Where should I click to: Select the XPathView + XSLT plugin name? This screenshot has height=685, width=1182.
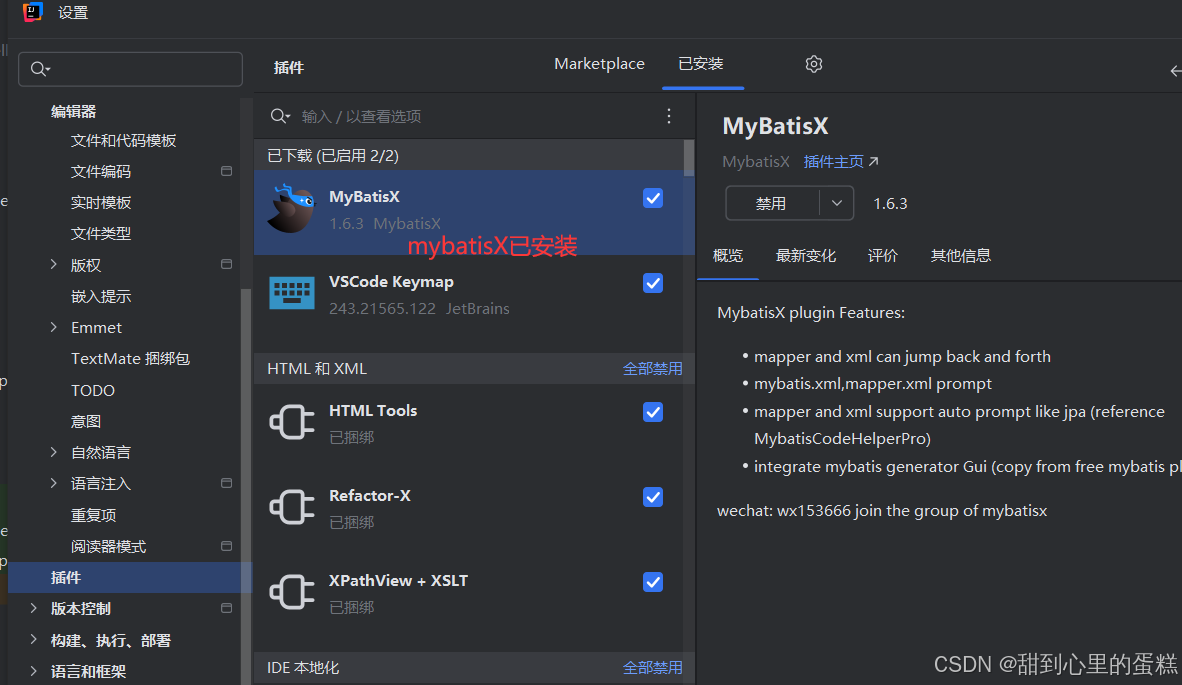(399, 581)
